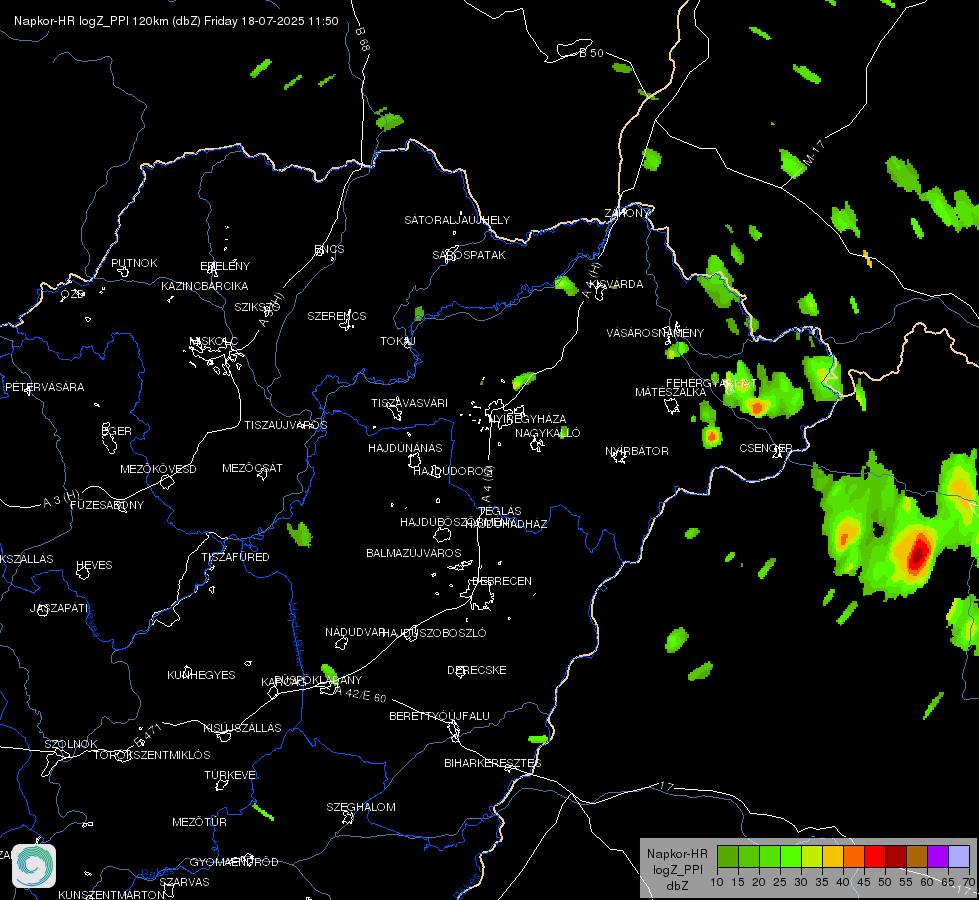Click the legend value 70
Image resolution: width=979 pixels, height=900 pixels.
(x=969, y=882)
